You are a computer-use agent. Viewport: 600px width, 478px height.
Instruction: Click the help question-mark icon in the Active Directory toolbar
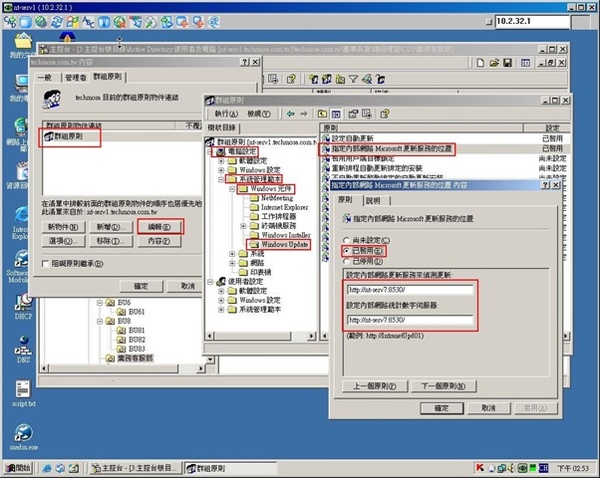point(291,79)
